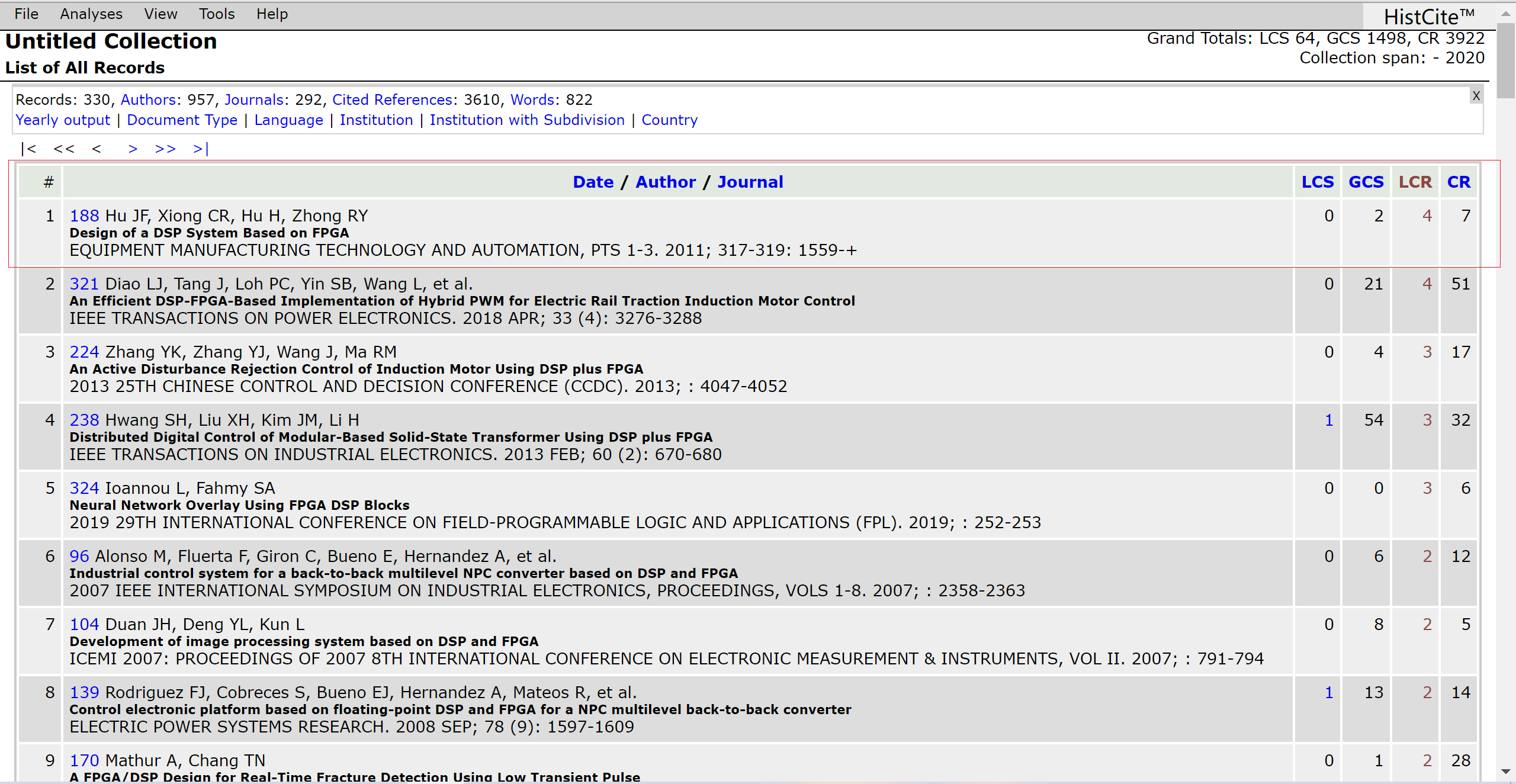This screenshot has width=1516, height=784.
Task: Open the Country analysis link
Action: 669,120
